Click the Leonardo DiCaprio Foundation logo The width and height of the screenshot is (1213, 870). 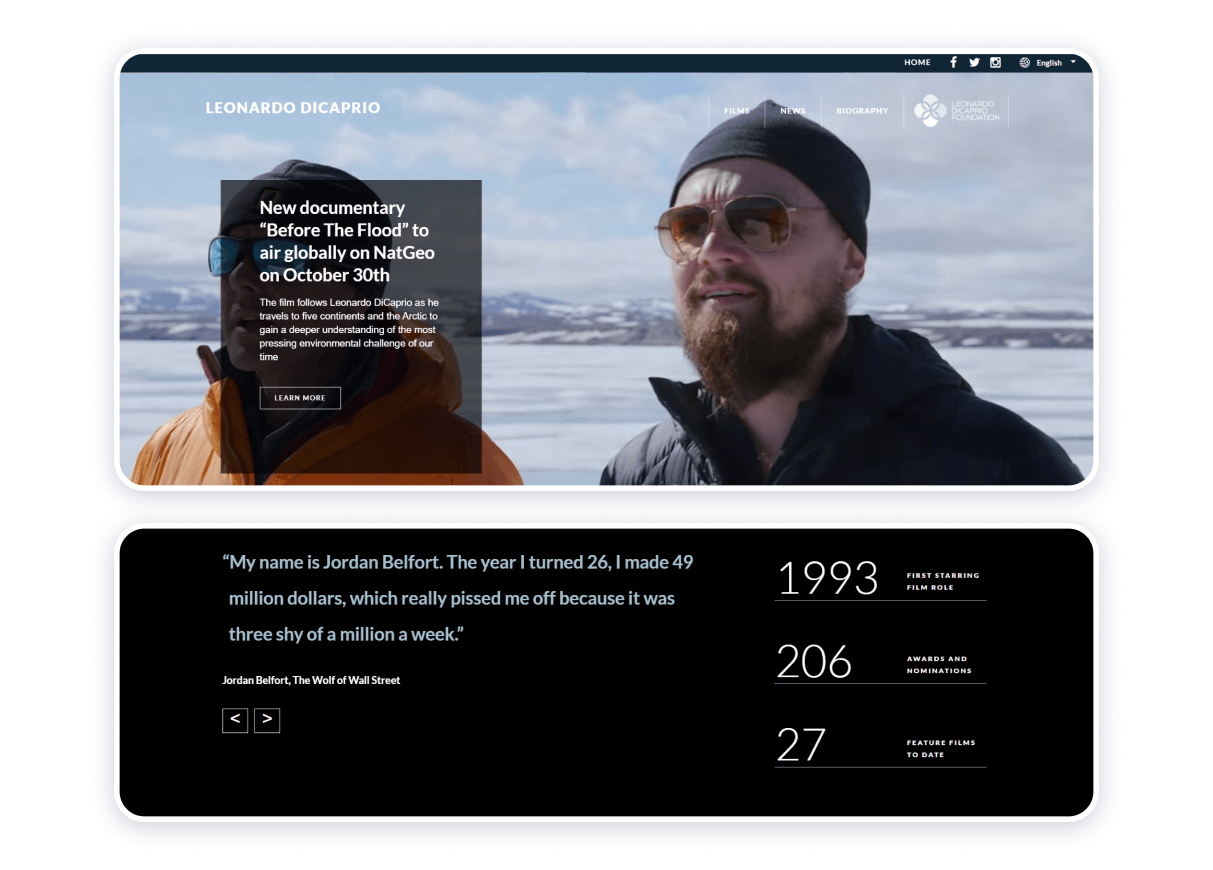click(957, 111)
